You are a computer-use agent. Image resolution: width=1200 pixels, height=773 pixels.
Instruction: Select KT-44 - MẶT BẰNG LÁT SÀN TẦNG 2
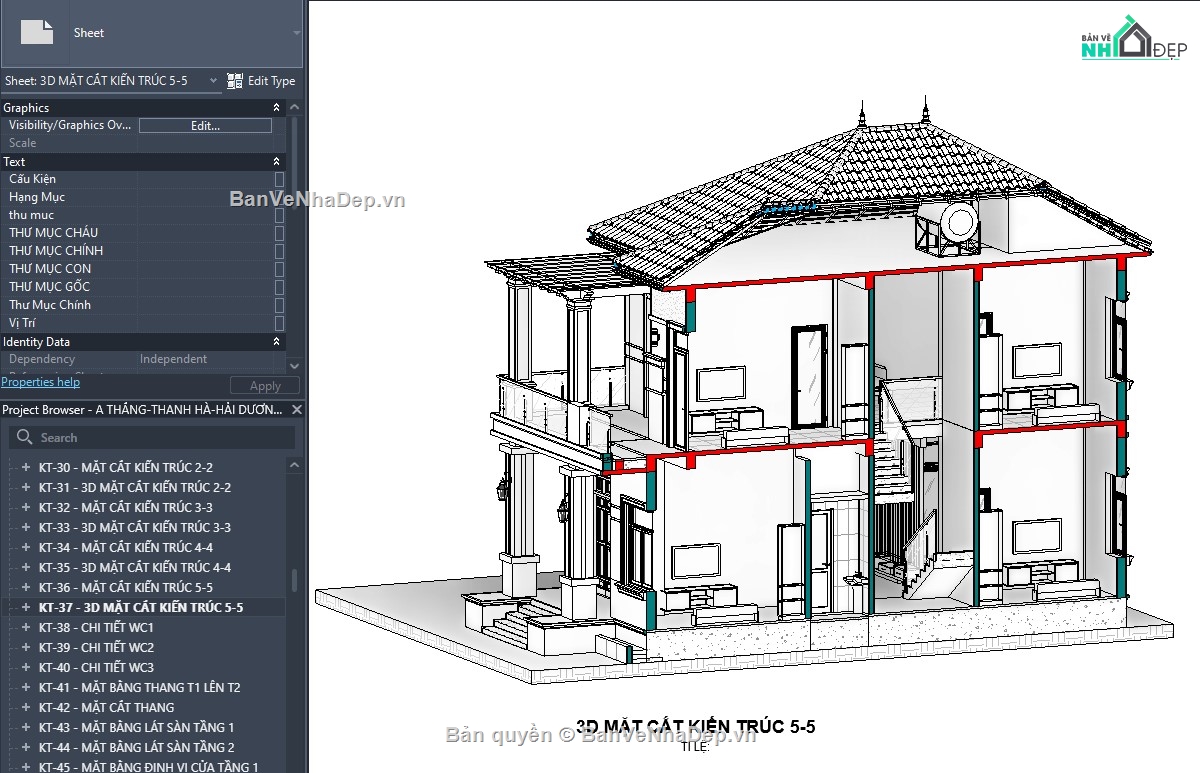[x=137, y=747]
